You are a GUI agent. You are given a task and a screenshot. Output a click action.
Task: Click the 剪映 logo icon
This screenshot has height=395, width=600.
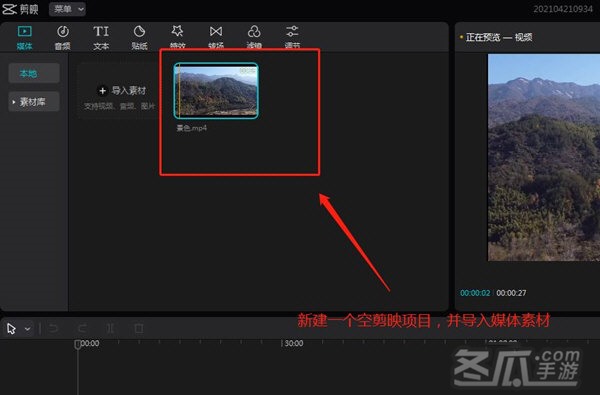tap(9, 9)
